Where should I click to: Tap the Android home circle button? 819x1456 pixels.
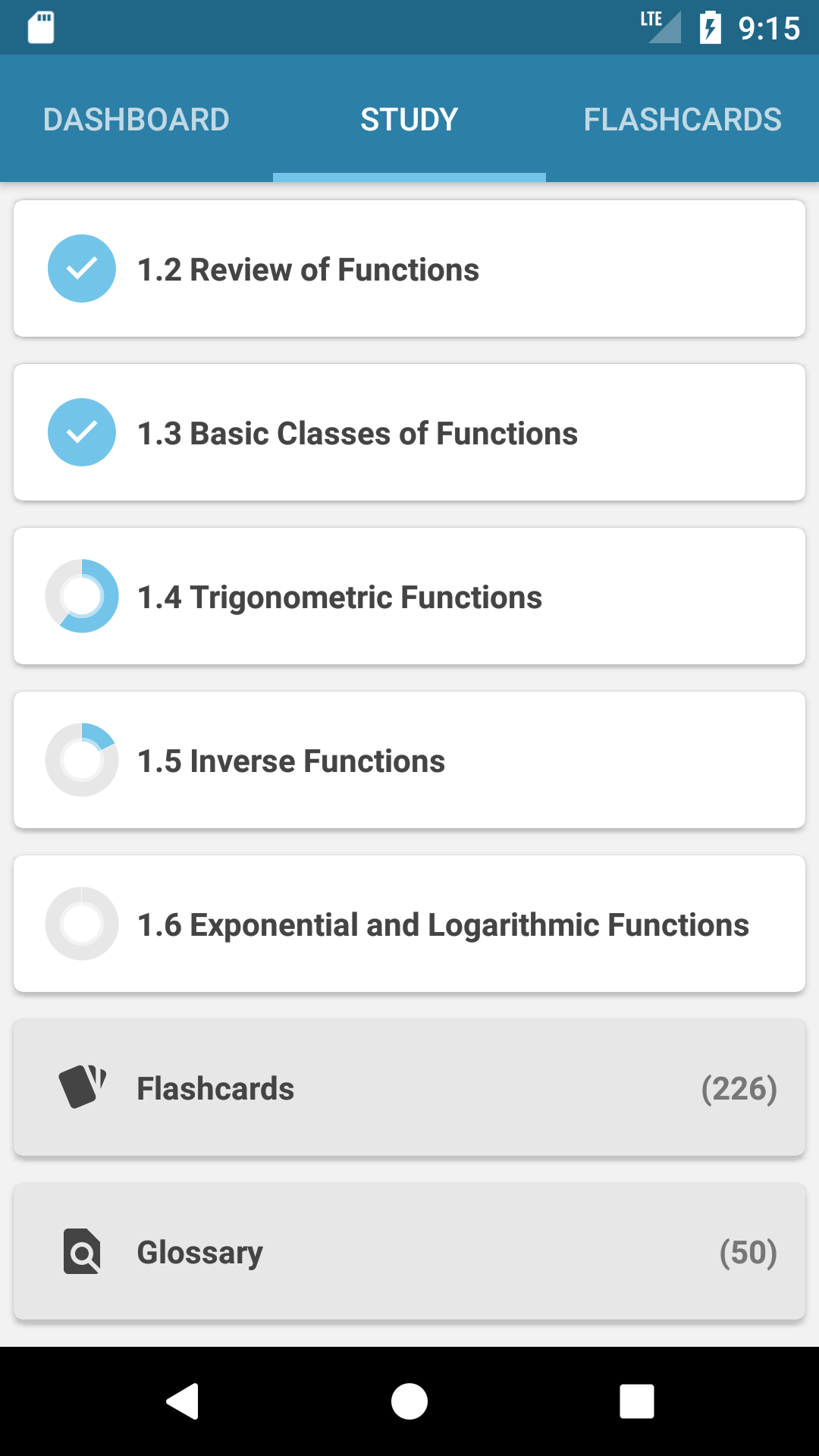[409, 1401]
